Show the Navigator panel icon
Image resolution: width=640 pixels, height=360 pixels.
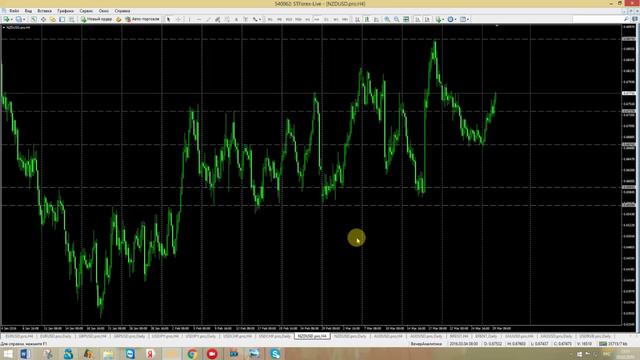(x=53, y=19)
